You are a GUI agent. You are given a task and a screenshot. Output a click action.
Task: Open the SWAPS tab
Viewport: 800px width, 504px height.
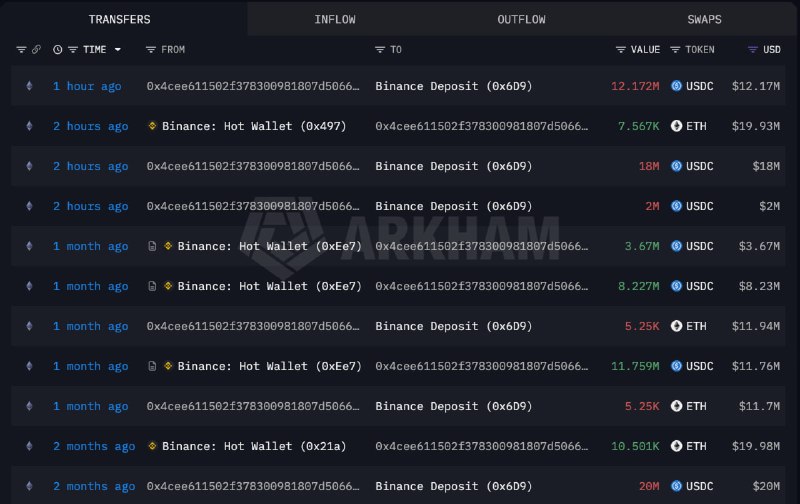[704, 19]
